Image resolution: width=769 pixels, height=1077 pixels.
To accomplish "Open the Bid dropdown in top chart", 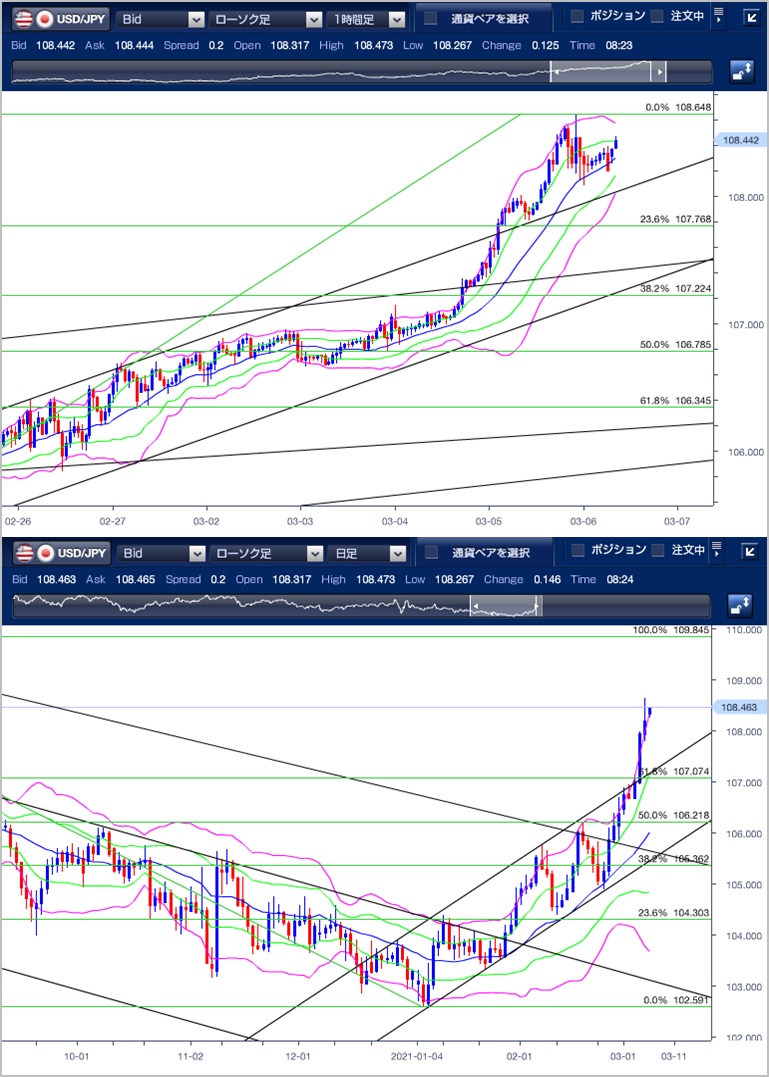I will pyautogui.click(x=160, y=19).
